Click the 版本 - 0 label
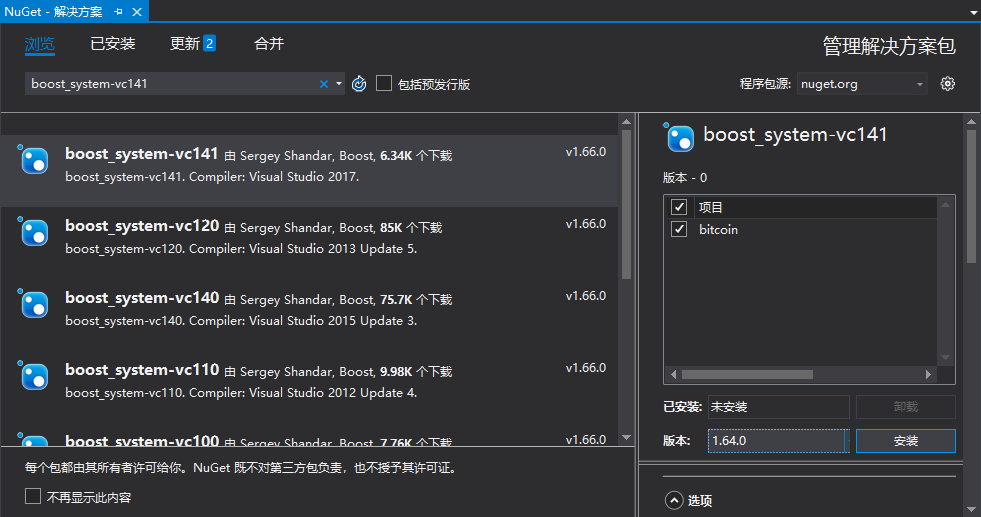Image resolution: width=981 pixels, height=517 pixels. pos(684,178)
